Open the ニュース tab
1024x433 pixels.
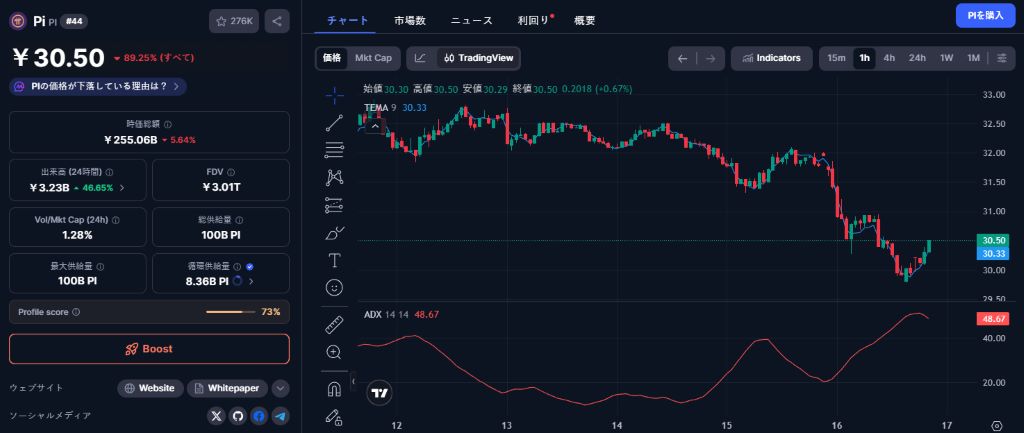point(472,21)
